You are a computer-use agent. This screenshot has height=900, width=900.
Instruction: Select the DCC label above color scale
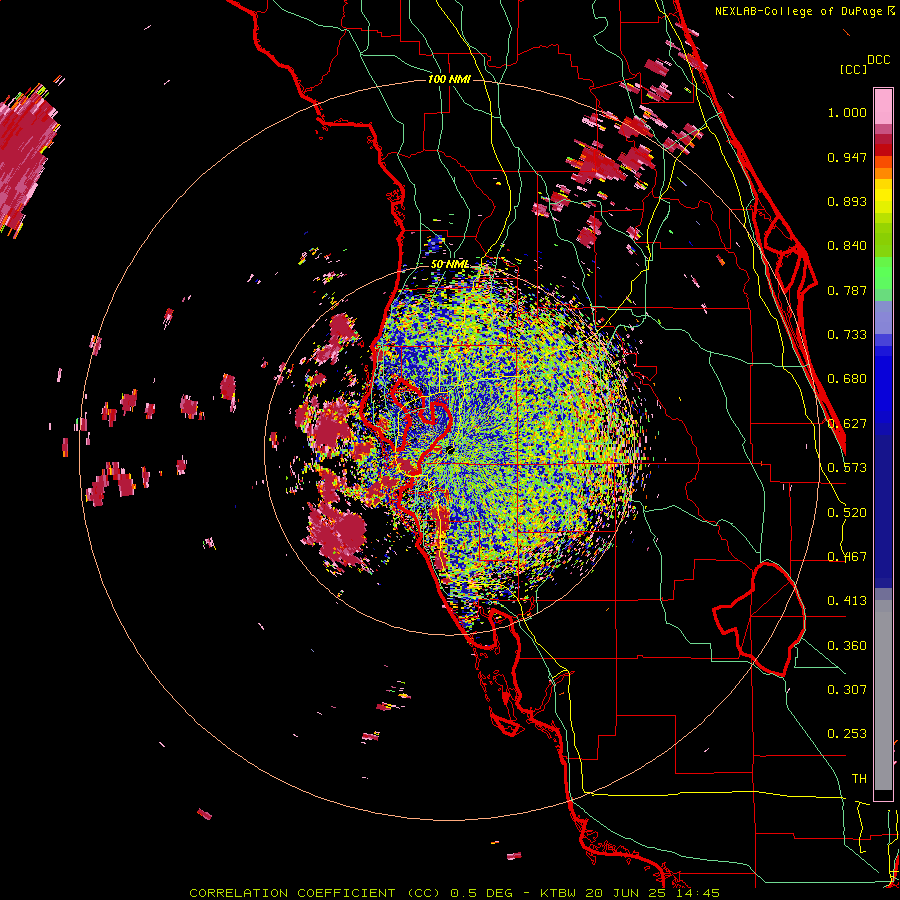878,60
